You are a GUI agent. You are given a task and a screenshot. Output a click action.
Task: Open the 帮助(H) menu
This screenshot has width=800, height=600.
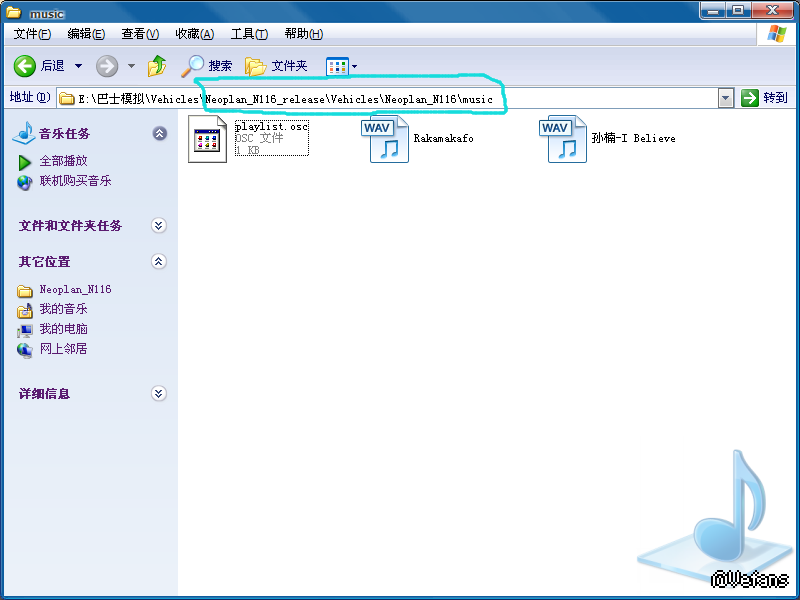304,34
